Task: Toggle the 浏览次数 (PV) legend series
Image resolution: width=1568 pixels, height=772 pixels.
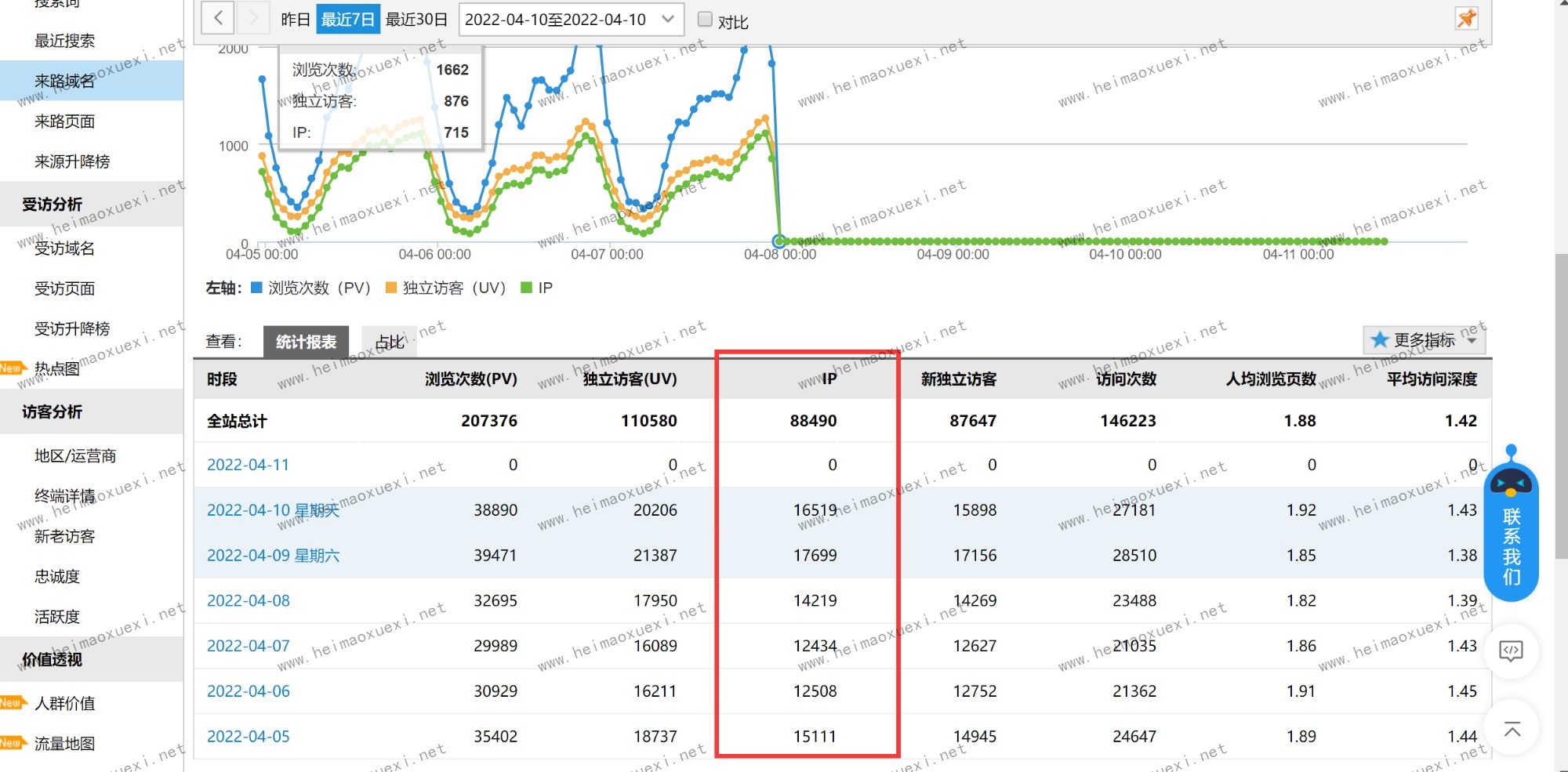Action: pos(310,288)
